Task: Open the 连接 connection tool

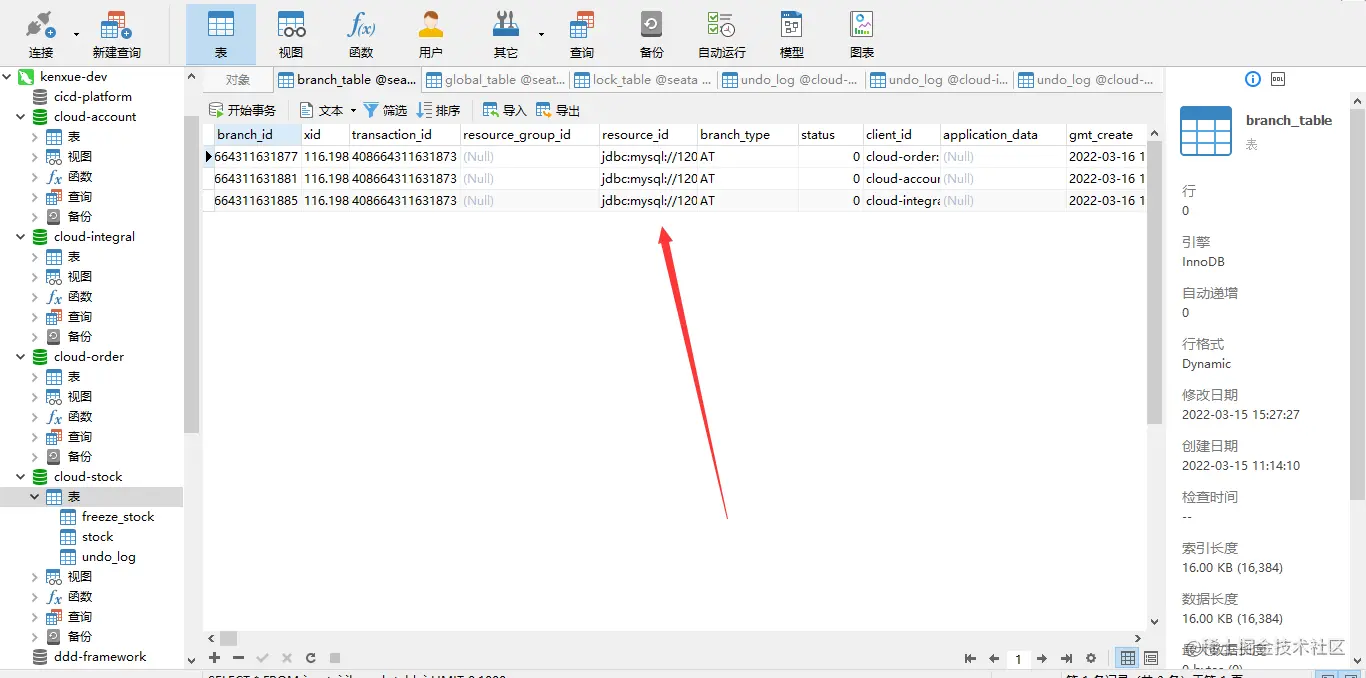Action: (41, 34)
